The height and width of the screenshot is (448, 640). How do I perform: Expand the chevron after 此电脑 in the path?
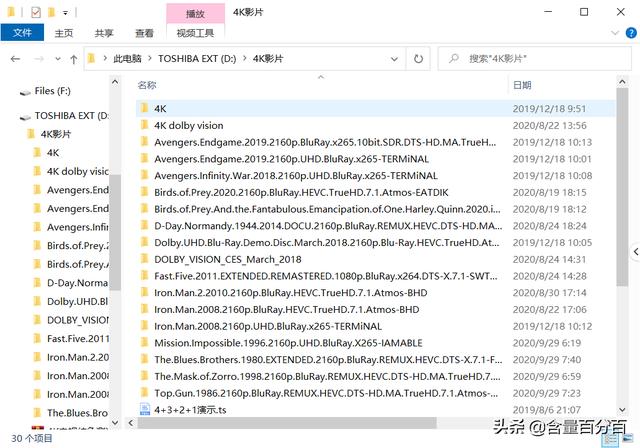tap(150, 59)
